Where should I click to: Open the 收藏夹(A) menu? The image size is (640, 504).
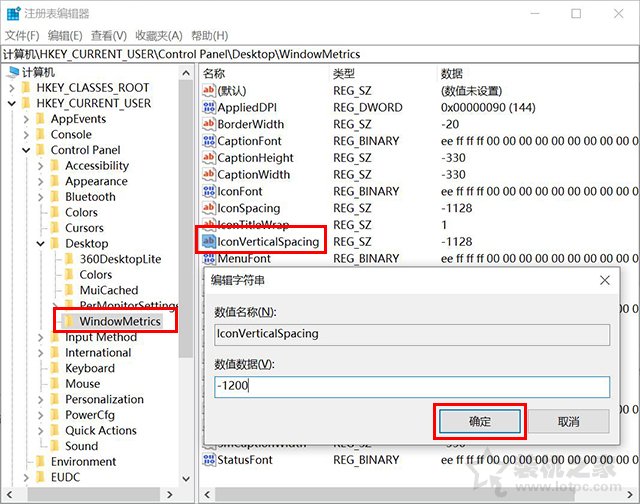pos(159,36)
